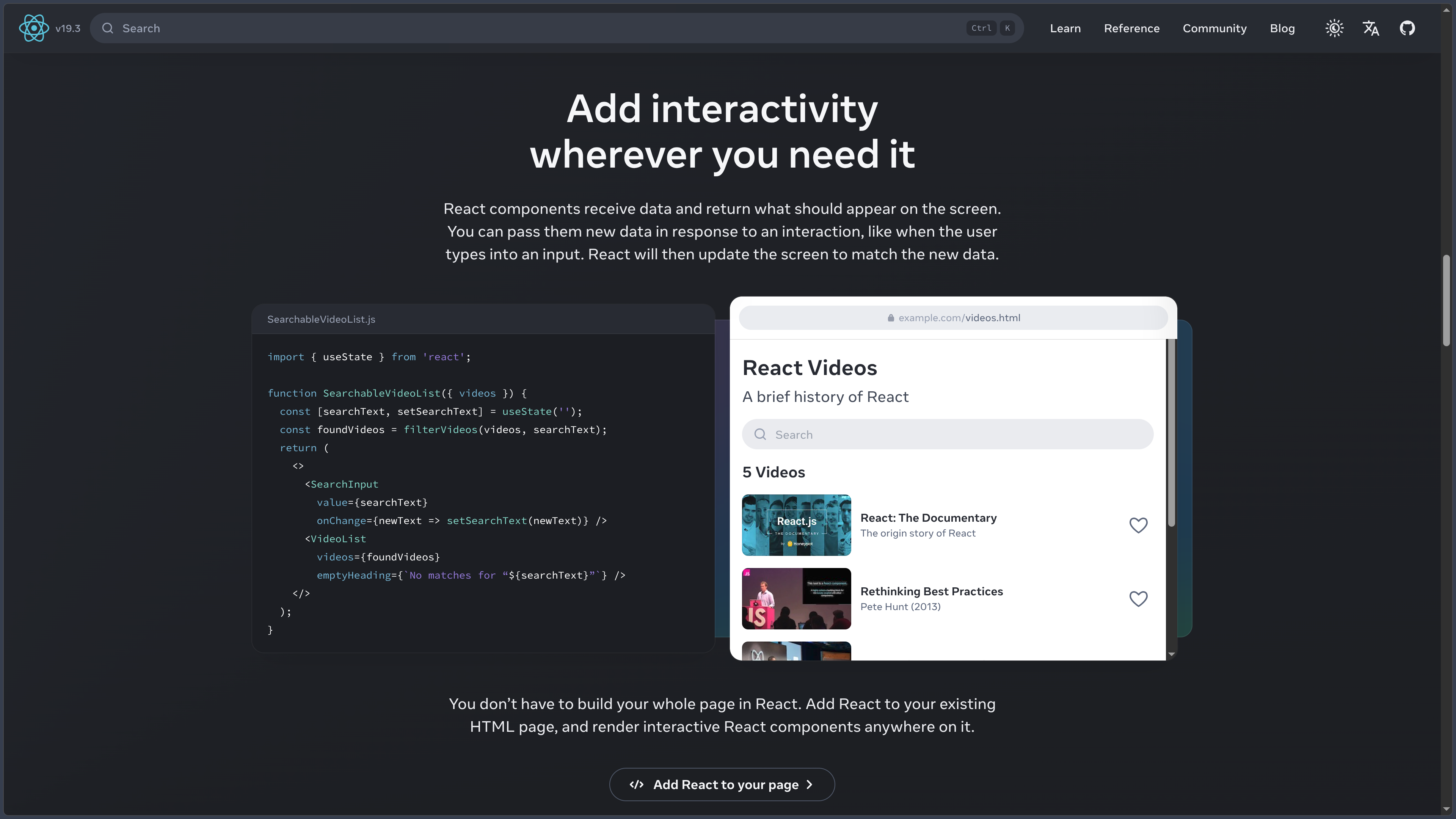Open the Community navigation item
1456x819 pixels.
1214,28
